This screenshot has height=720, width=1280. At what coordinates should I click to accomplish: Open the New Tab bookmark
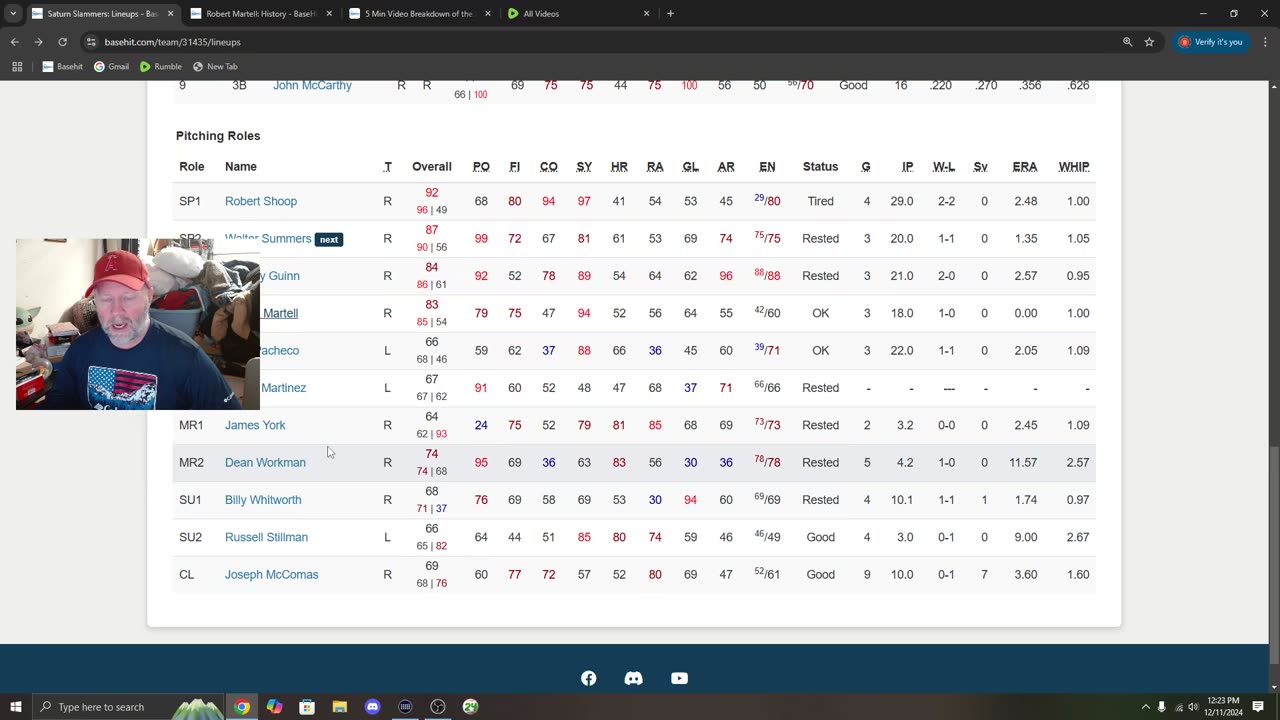[x=215, y=66]
